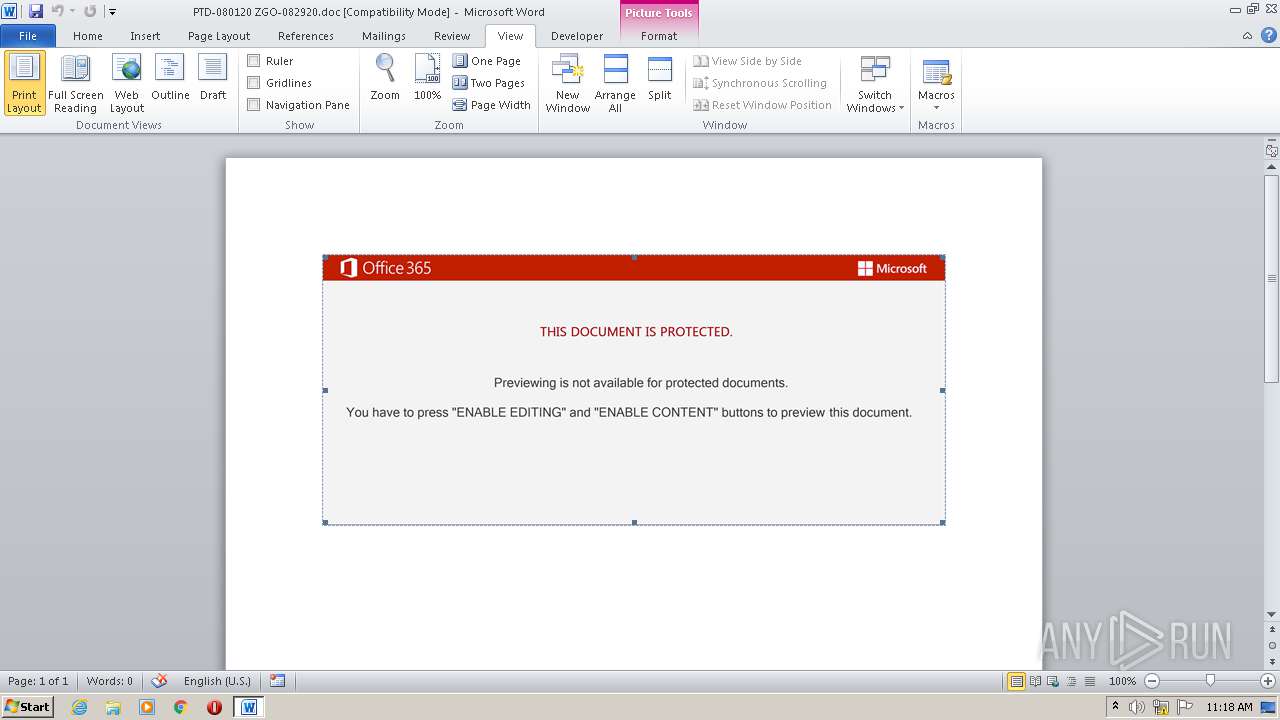Screen dimensions: 1280x720
Task: Switch to the Mailings tab
Action: (384, 36)
